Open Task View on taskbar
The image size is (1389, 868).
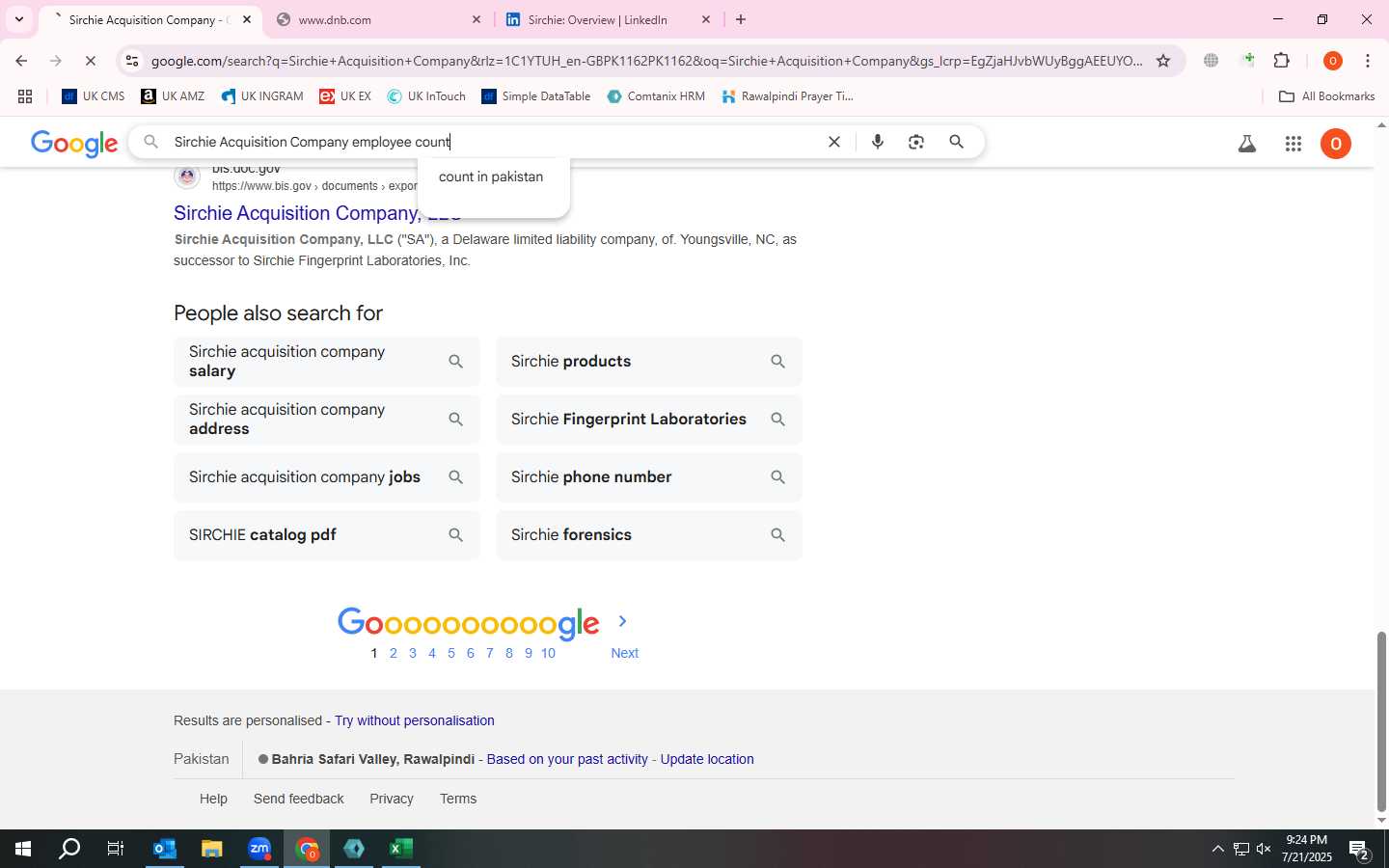(x=116, y=849)
